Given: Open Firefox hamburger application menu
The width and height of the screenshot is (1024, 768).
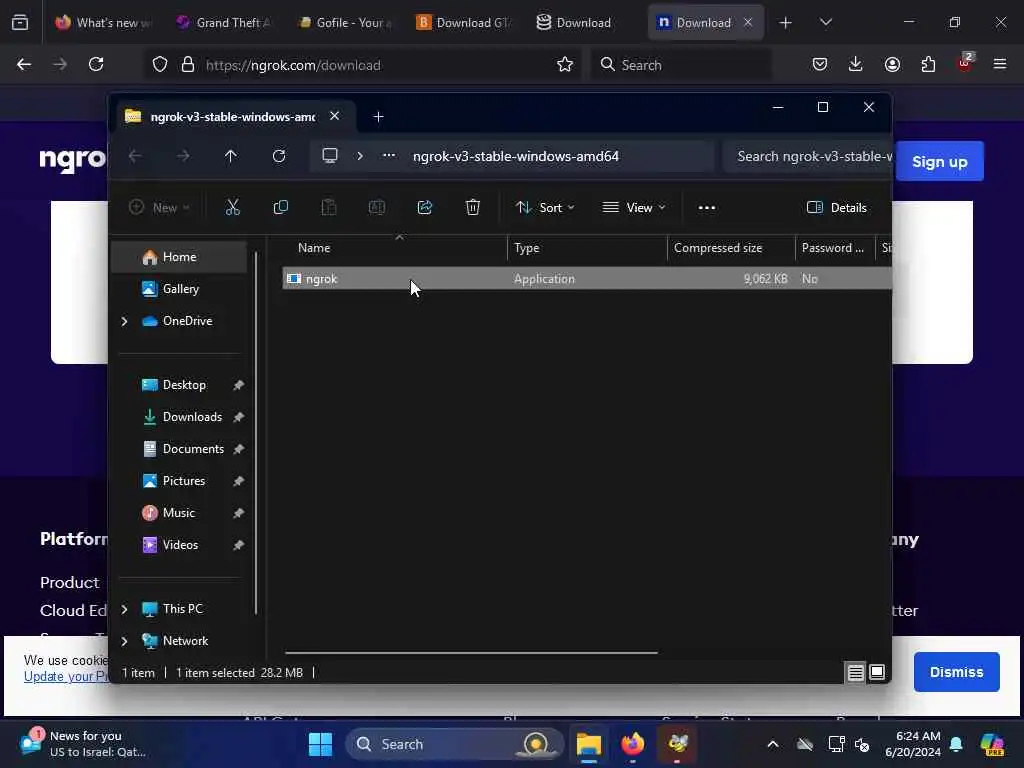Looking at the screenshot, I should tap(1000, 64).
